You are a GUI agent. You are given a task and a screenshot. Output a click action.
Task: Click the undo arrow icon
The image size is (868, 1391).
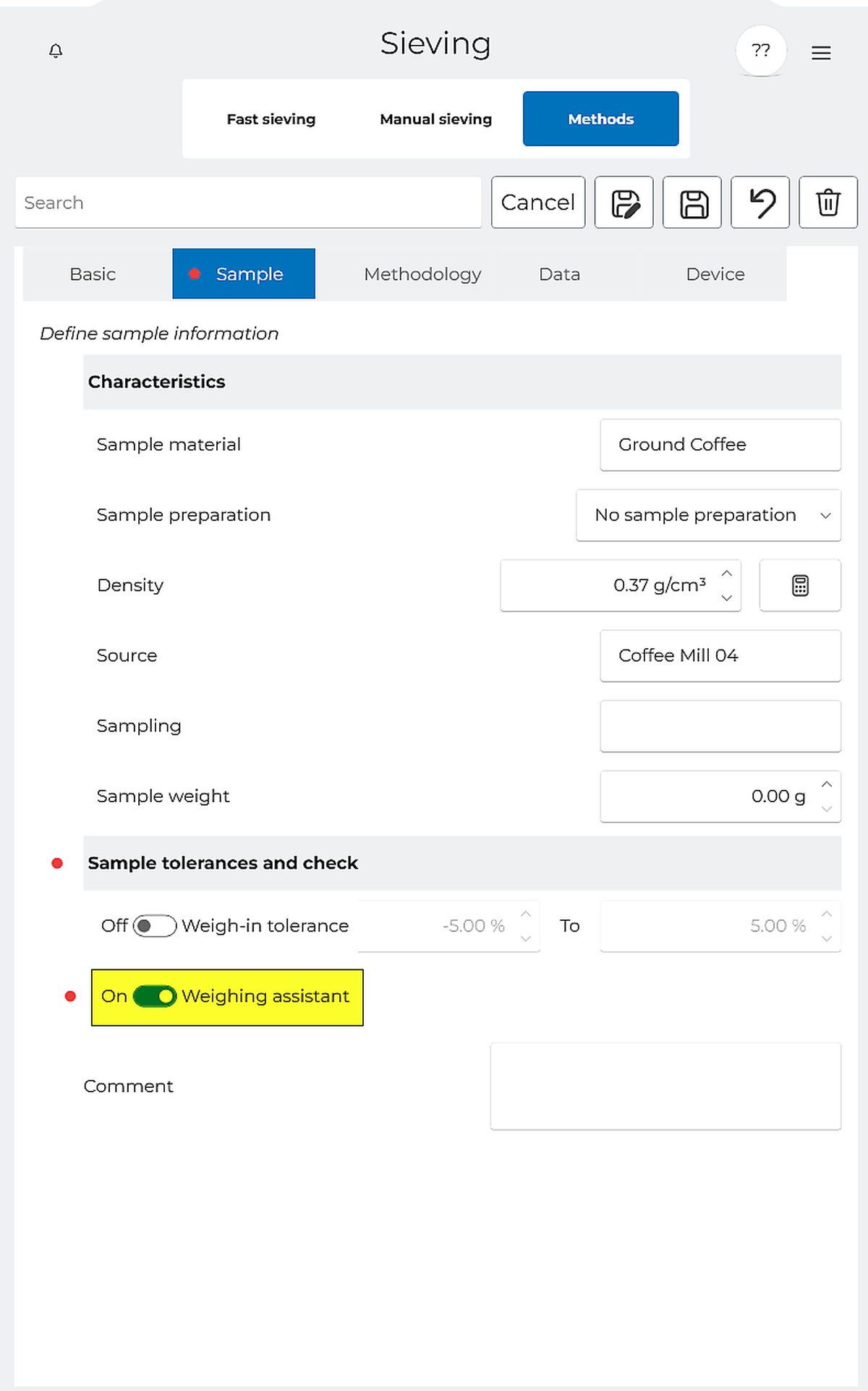click(759, 203)
